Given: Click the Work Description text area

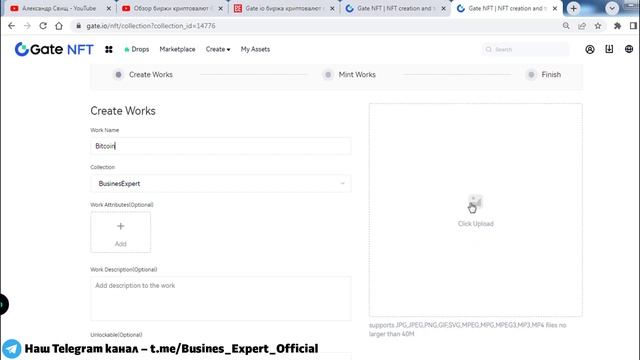Looking at the screenshot, I should pos(220,298).
